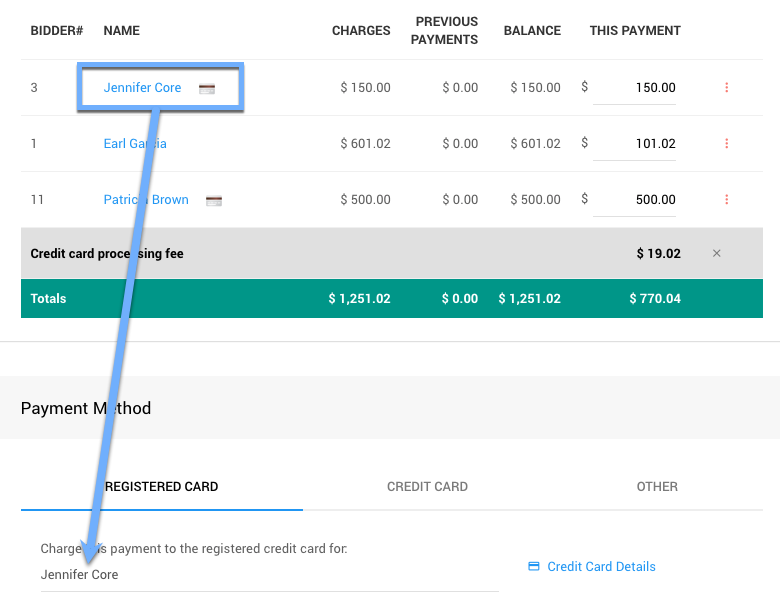Click the card icon beside Jennifer Core
The width and height of the screenshot is (780, 602).
207,88
